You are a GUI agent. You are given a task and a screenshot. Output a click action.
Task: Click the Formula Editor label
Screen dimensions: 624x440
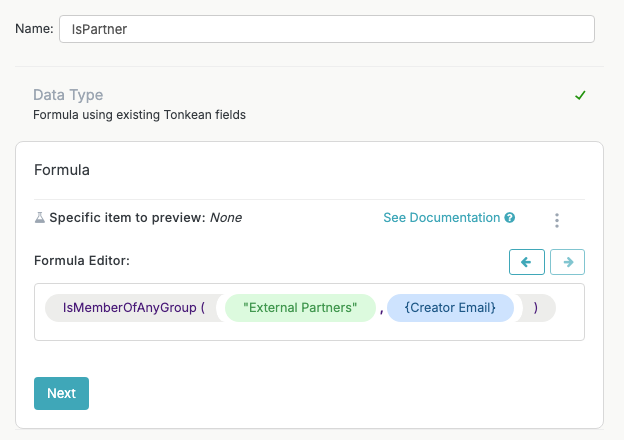coord(83,261)
